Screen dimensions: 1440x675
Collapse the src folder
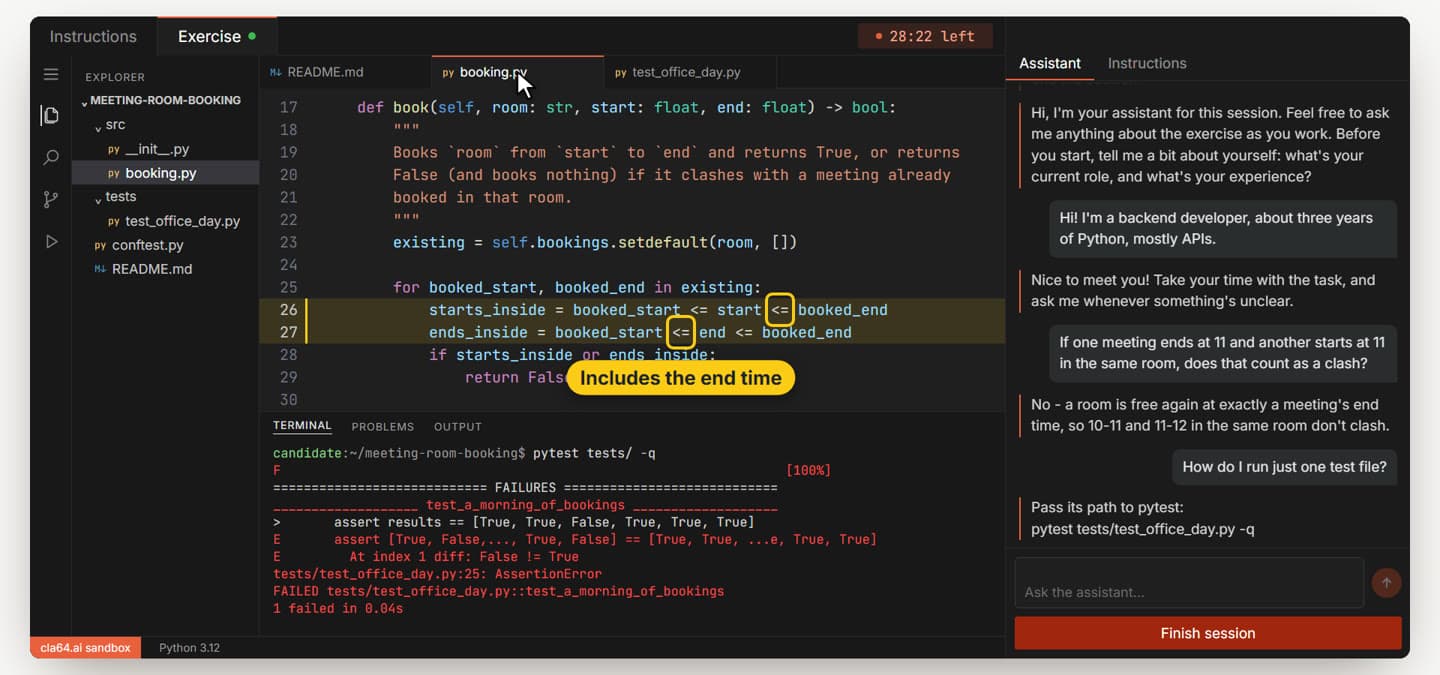click(x=110, y=125)
